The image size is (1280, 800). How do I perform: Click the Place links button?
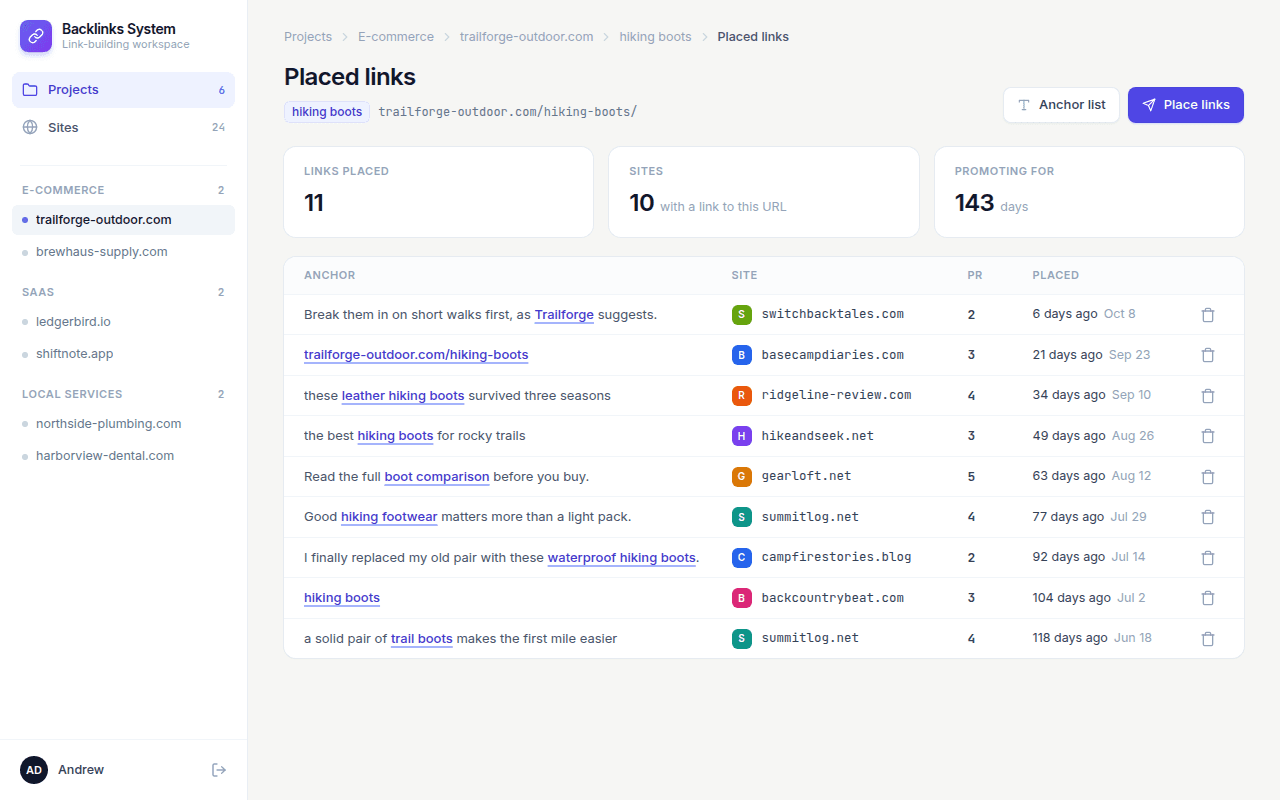pyautogui.click(x=1186, y=105)
